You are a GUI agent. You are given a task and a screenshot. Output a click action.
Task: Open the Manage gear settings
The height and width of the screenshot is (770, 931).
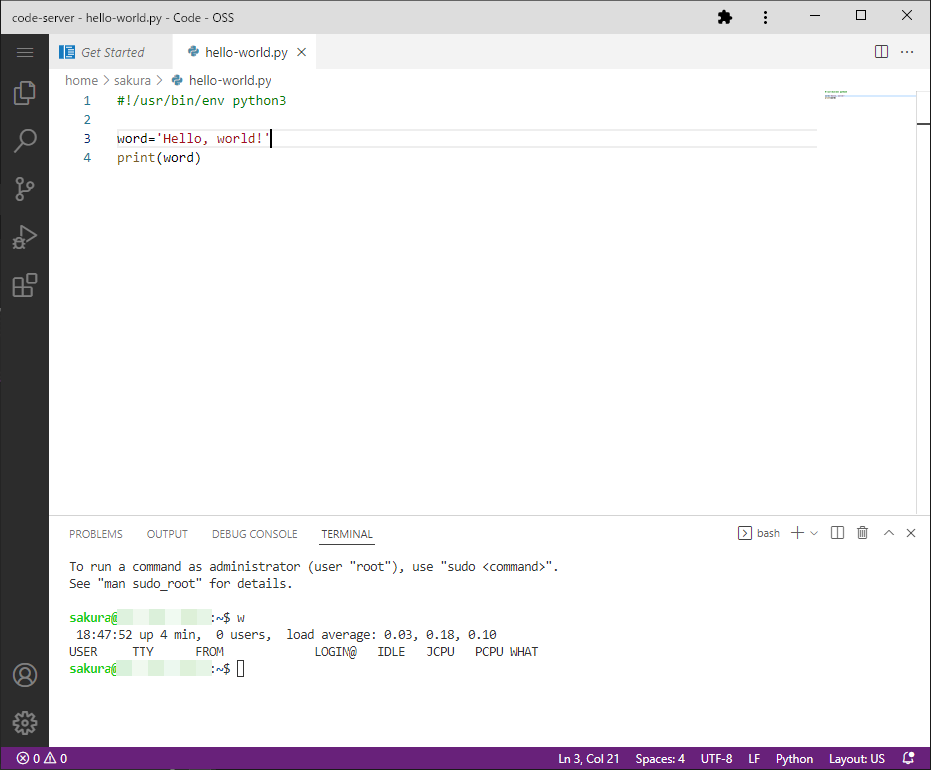click(24, 722)
